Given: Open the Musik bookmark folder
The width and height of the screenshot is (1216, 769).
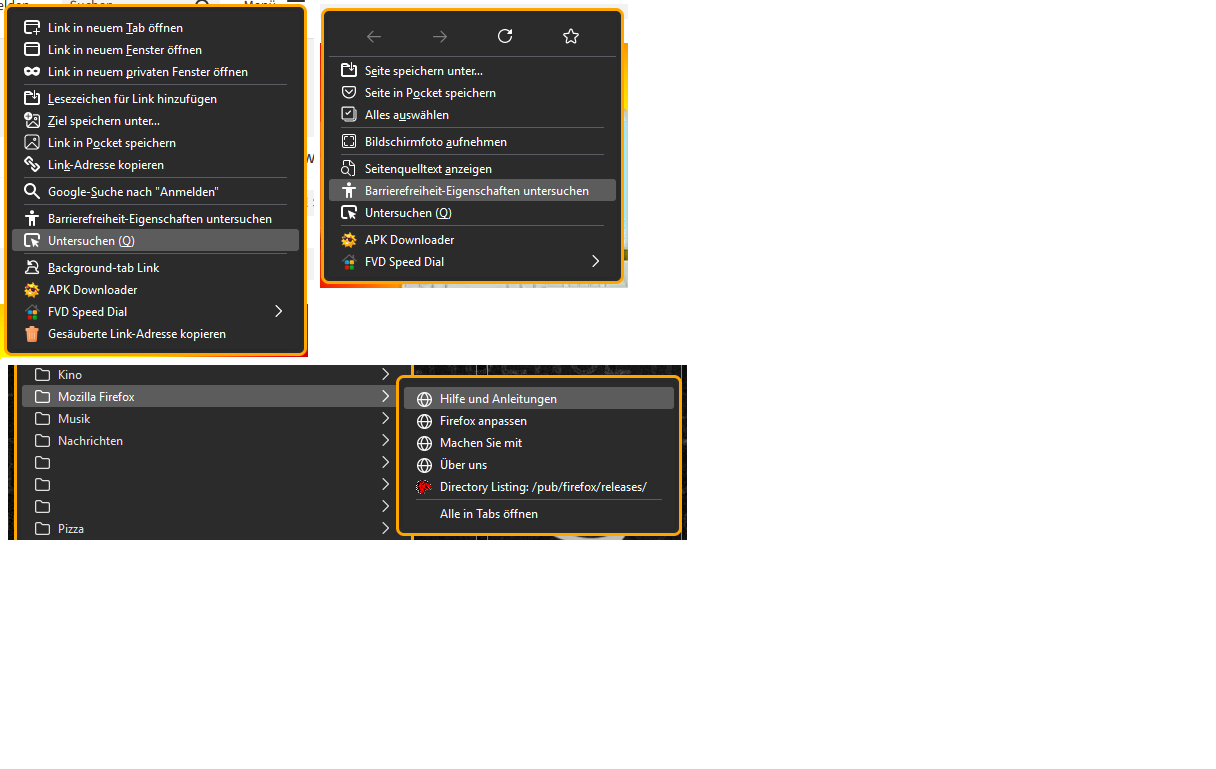Looking at the screenshot, I should click(210, 419).
